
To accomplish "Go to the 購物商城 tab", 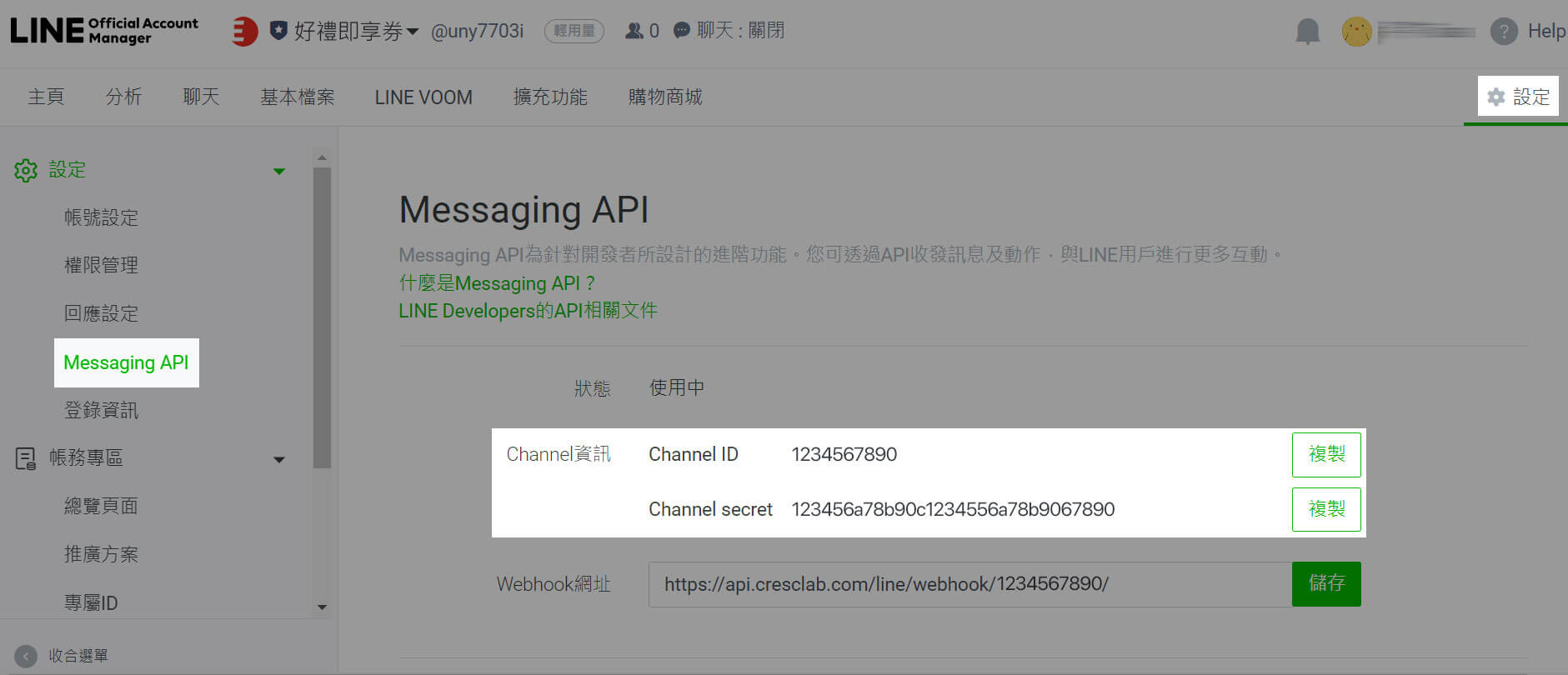I will (665, 97).
